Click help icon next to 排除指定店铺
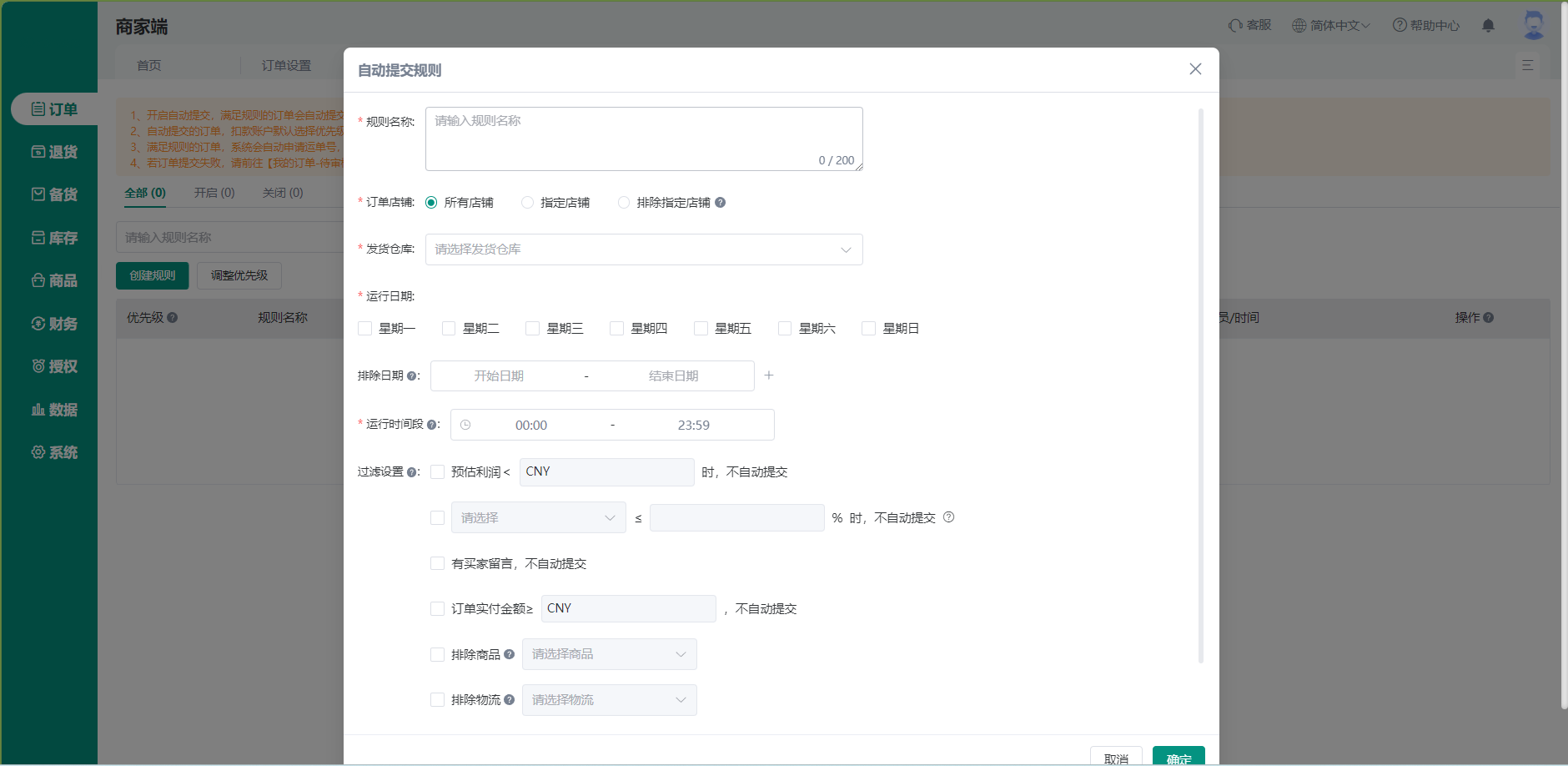Screen dimensions: 1568x766 [x=721, y=203]
